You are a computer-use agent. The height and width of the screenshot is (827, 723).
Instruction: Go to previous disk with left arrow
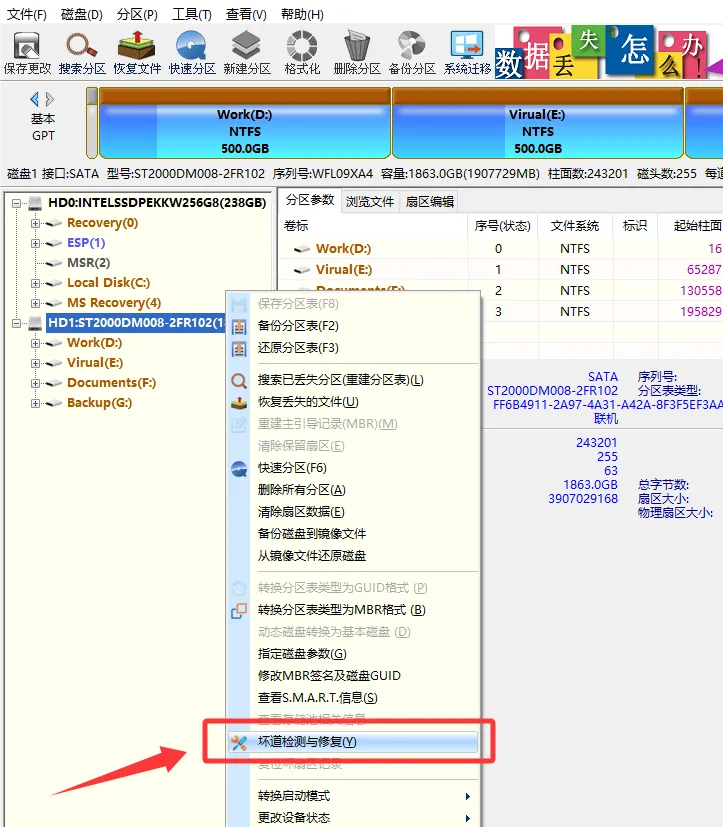click(35, 99)
